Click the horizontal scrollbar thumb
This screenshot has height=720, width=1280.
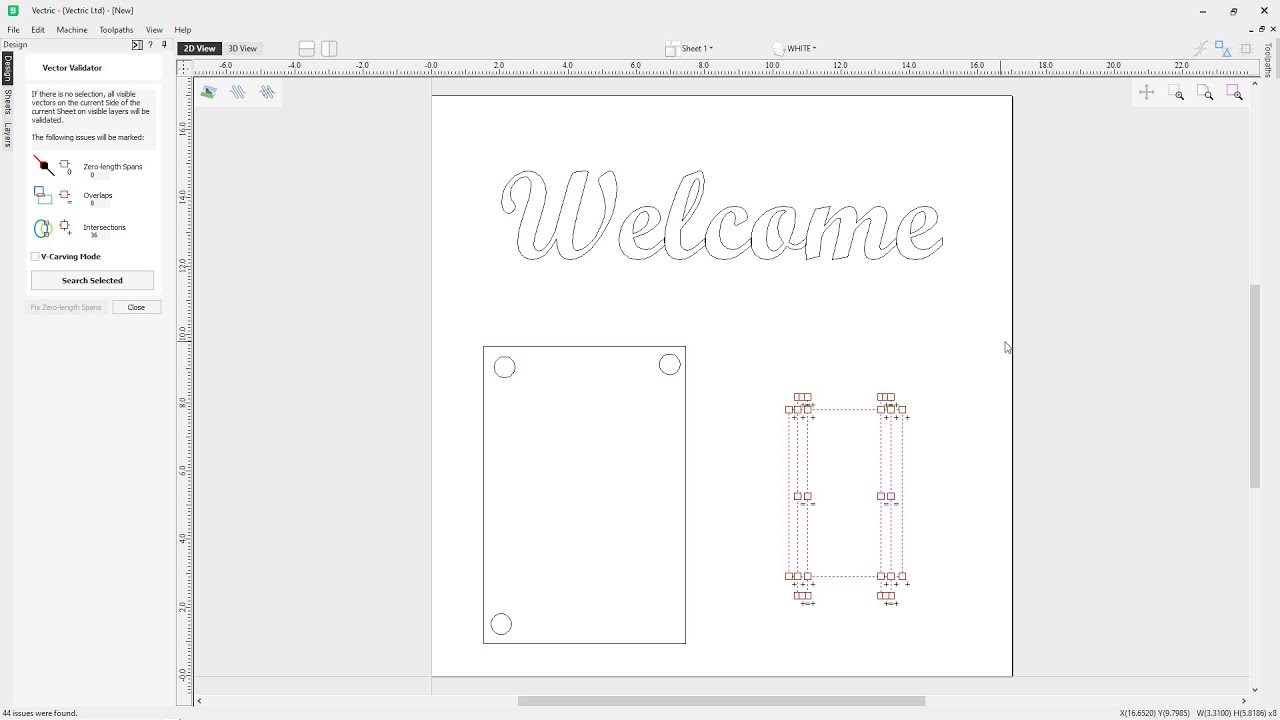pos(721,701)
